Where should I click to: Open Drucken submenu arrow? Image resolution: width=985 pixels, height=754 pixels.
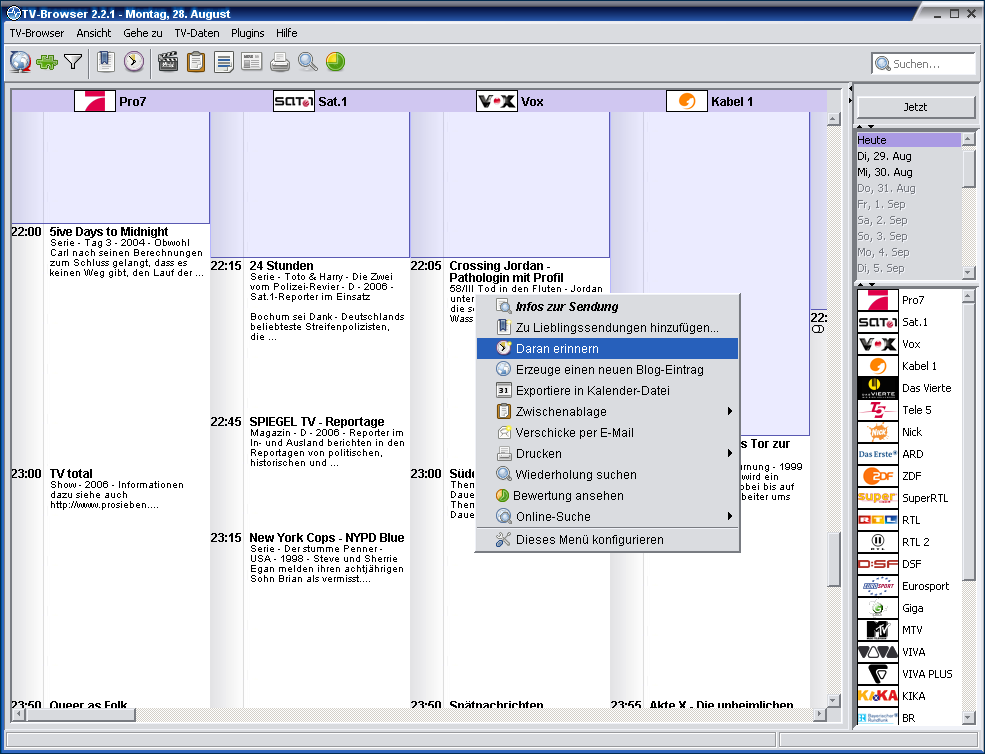[730, 453]
